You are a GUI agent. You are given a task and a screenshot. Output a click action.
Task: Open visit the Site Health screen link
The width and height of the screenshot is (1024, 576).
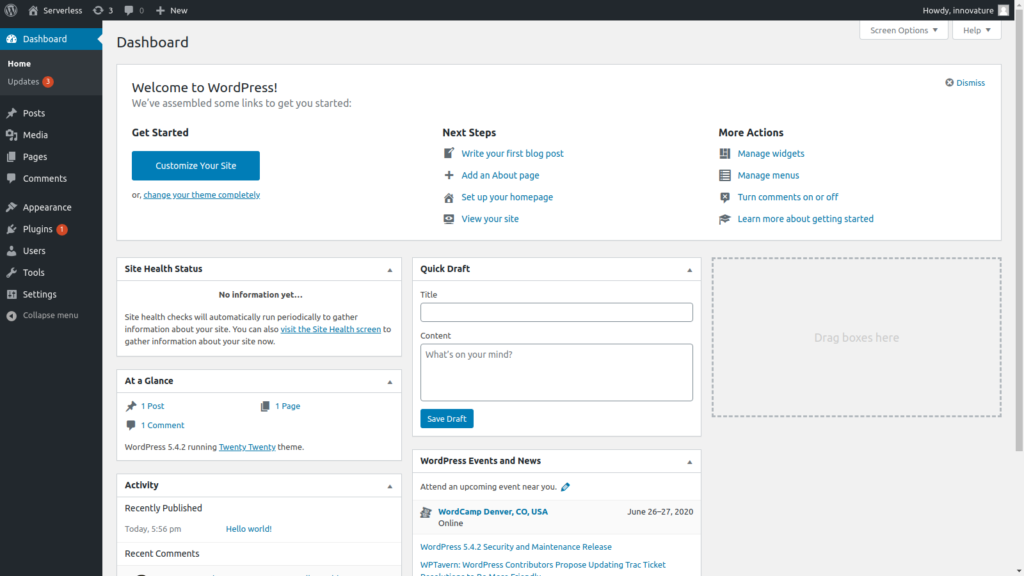(x=330, y=329)
